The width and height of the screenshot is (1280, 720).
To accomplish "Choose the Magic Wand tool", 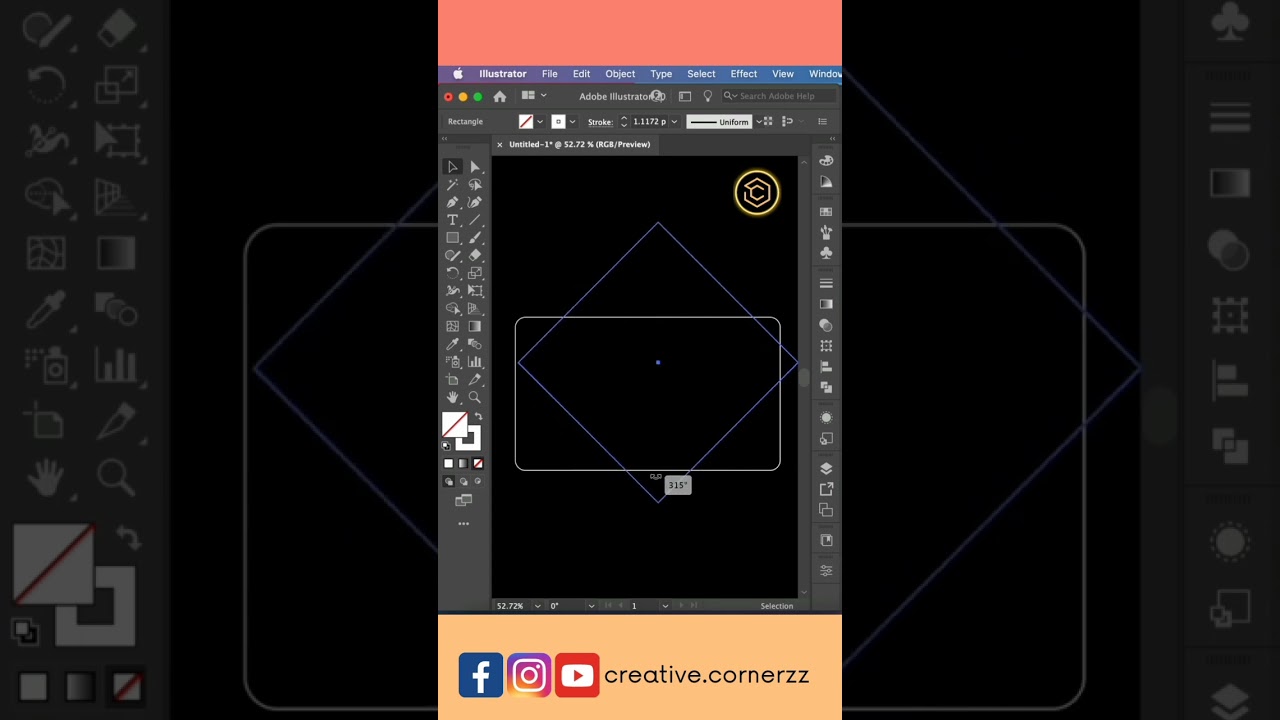I will pos(452,185).
